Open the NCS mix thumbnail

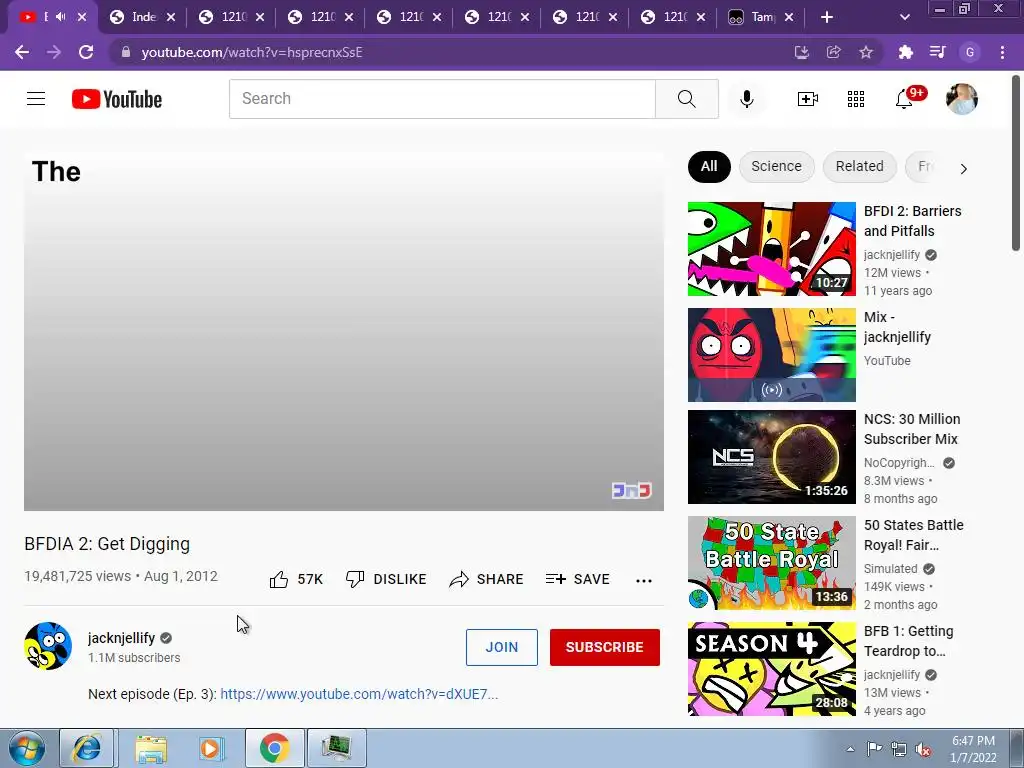pyautogui.click(x=771, y=457)
